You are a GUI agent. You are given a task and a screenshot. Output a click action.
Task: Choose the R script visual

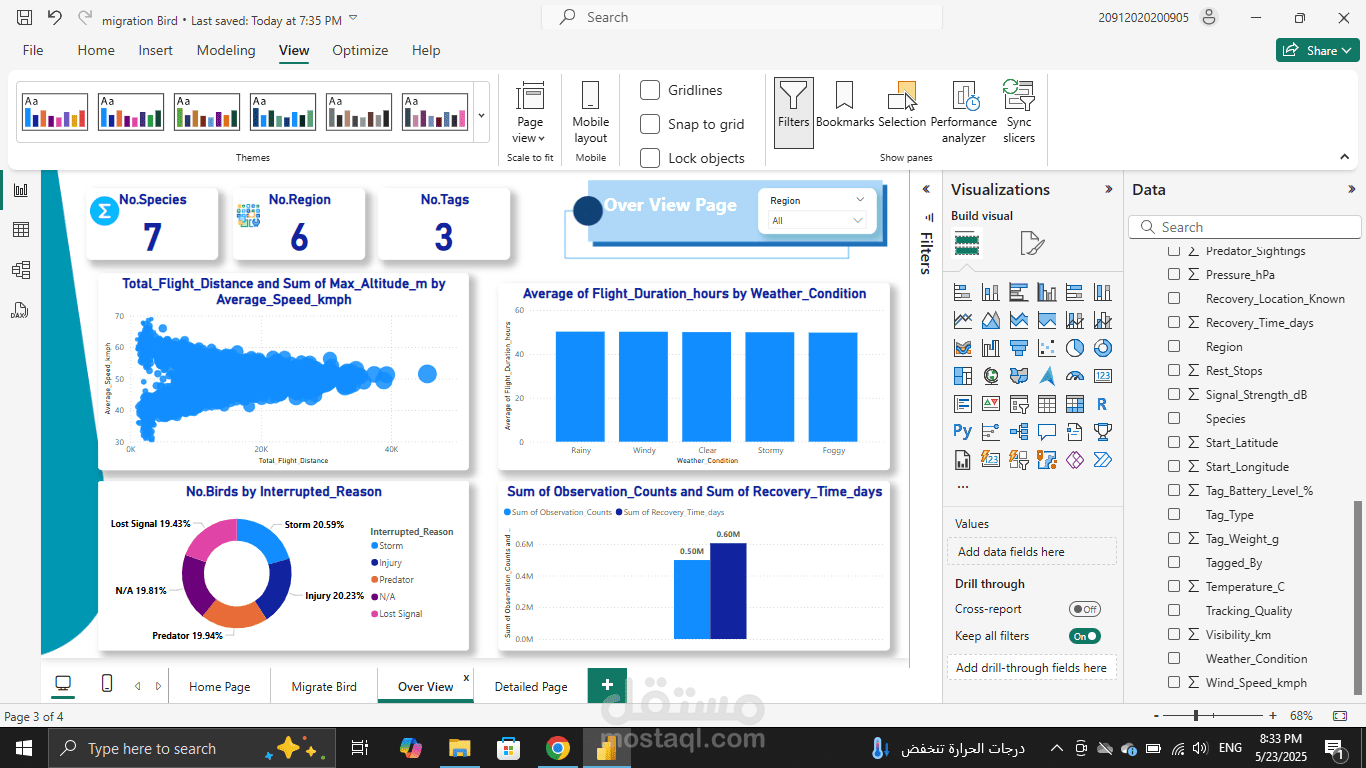(1103, 404)
